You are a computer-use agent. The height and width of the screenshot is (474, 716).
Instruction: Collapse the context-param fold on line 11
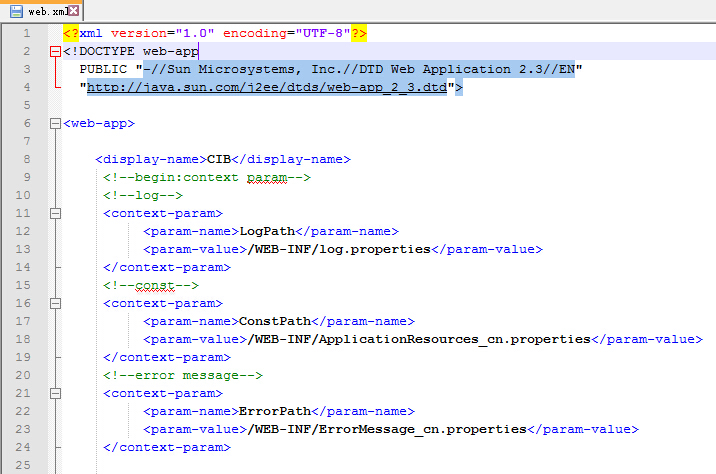55,213
